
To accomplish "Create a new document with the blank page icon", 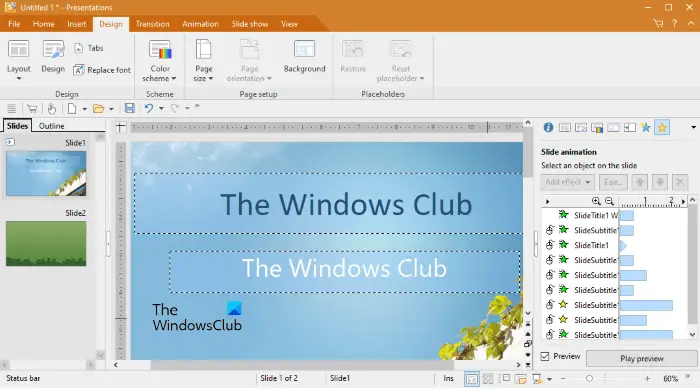I will click(72, 108).
